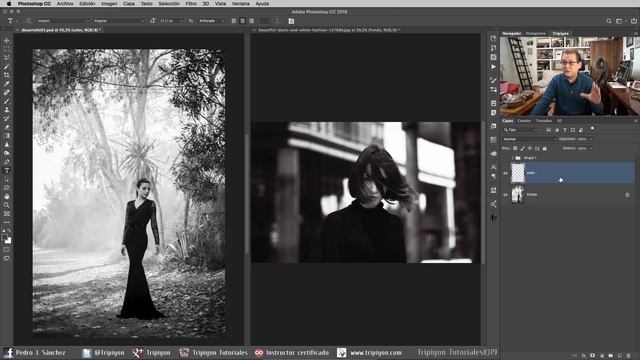Open the Filtro menu
This screenshot has width=640, height=360.
[191, 4]
